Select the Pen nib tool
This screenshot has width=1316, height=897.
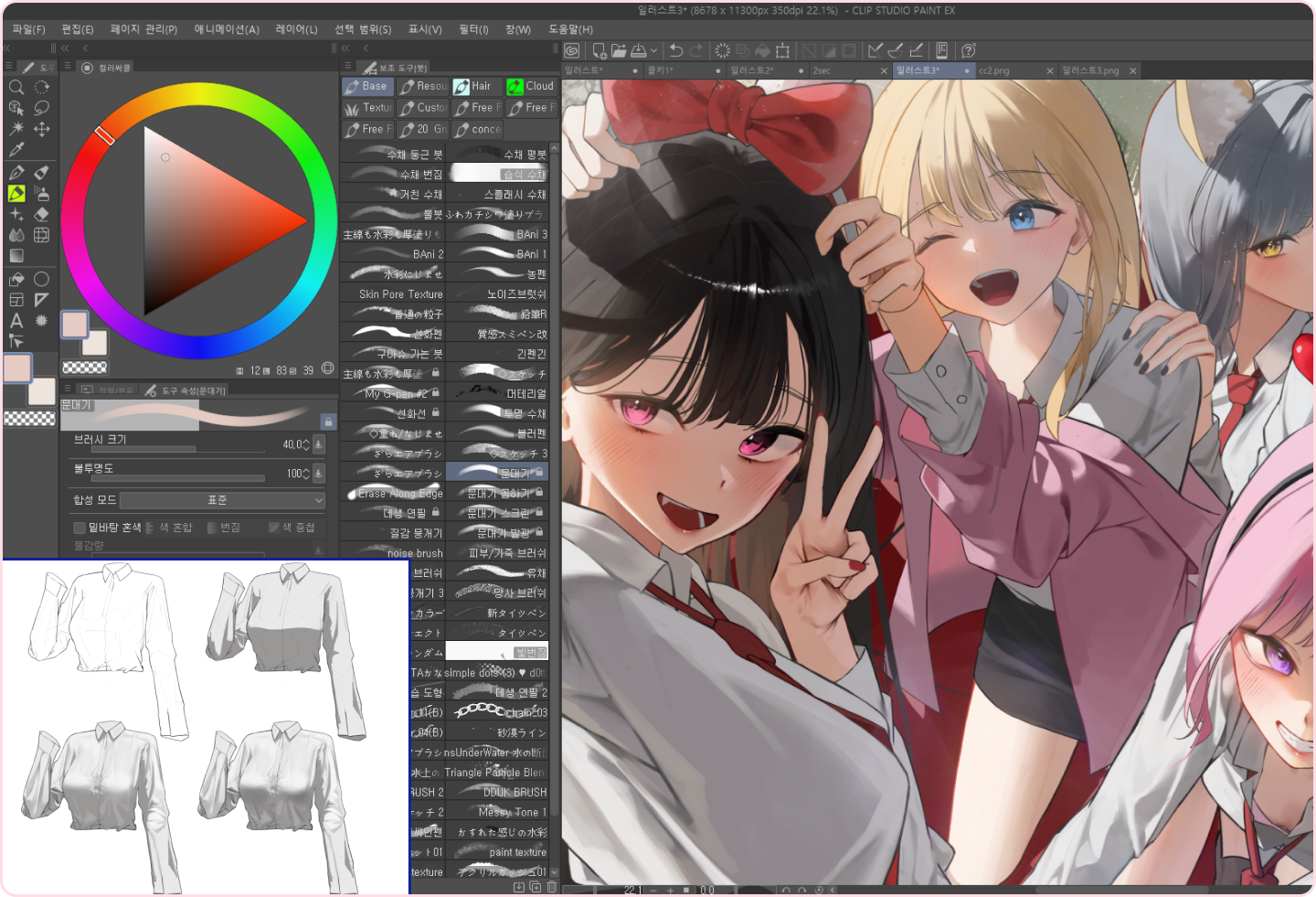(x=16, y=172)
